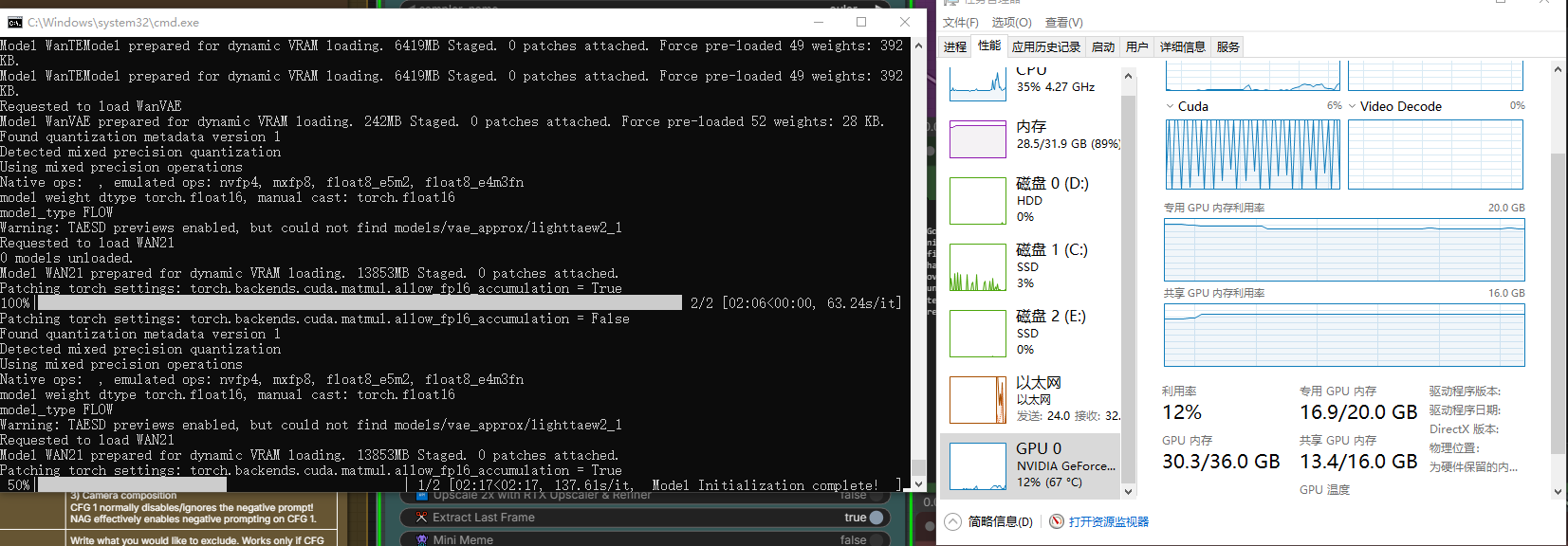
Task: Click the Mini Meme alien icon
Action: click(422, 539)
